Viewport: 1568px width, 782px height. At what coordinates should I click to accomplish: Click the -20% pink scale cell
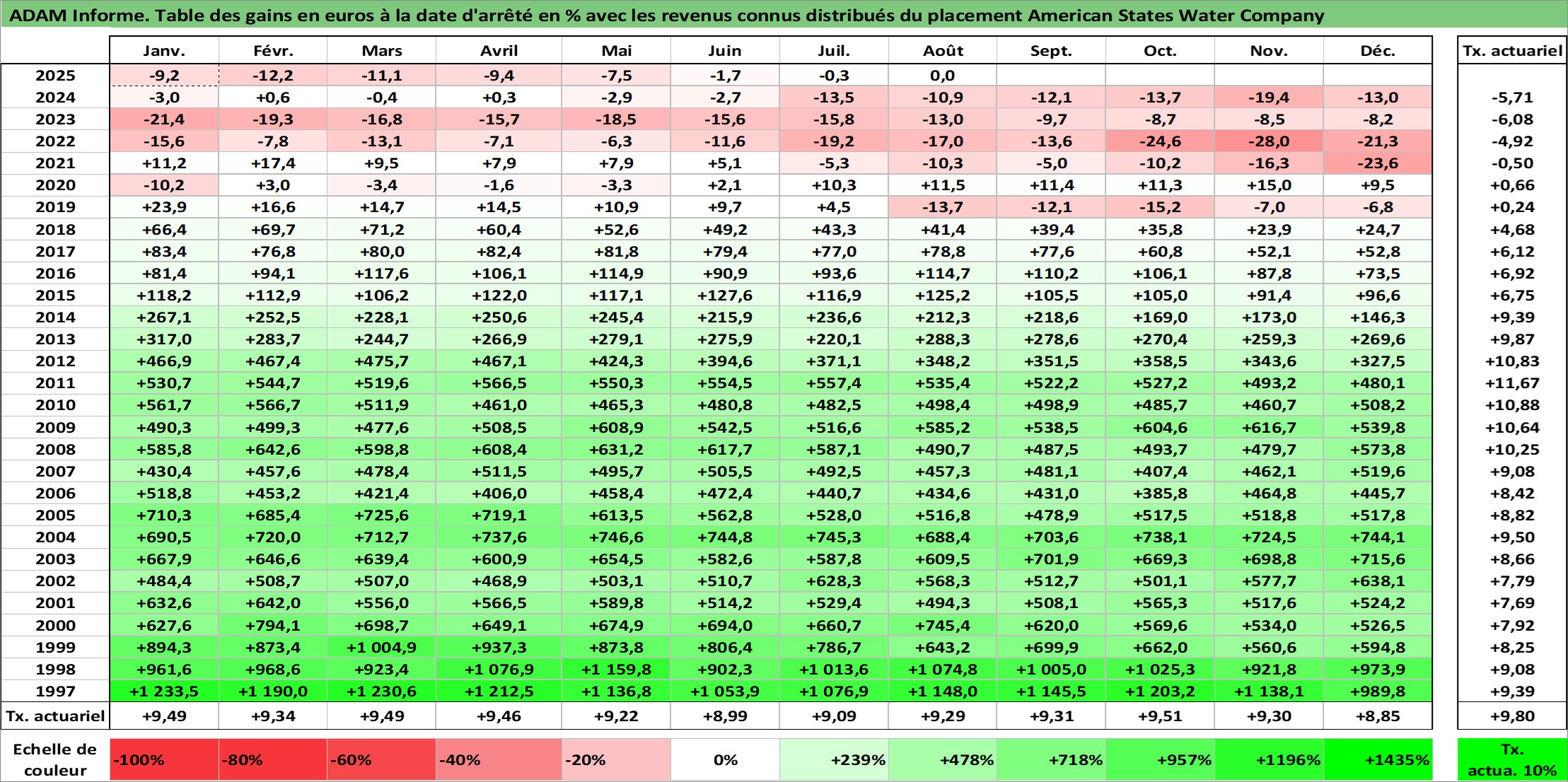616,760
